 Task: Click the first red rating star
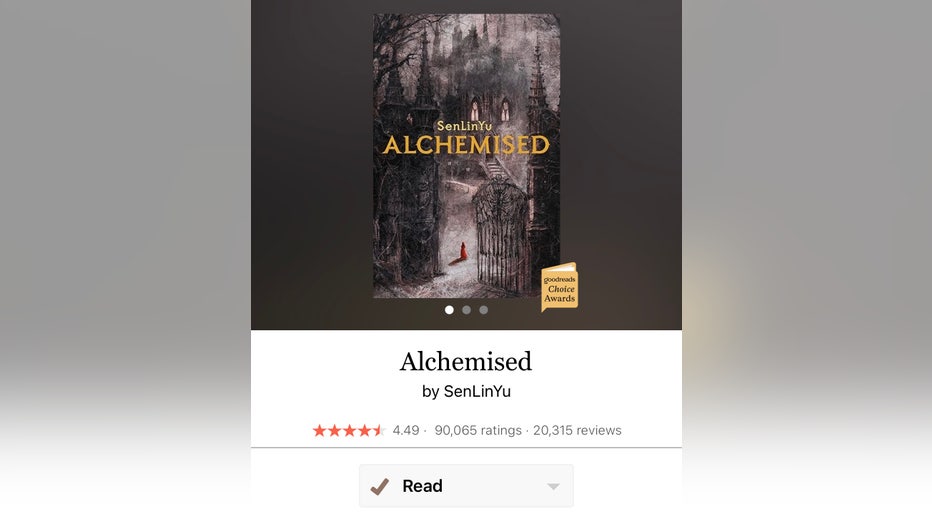pos(320,430)
